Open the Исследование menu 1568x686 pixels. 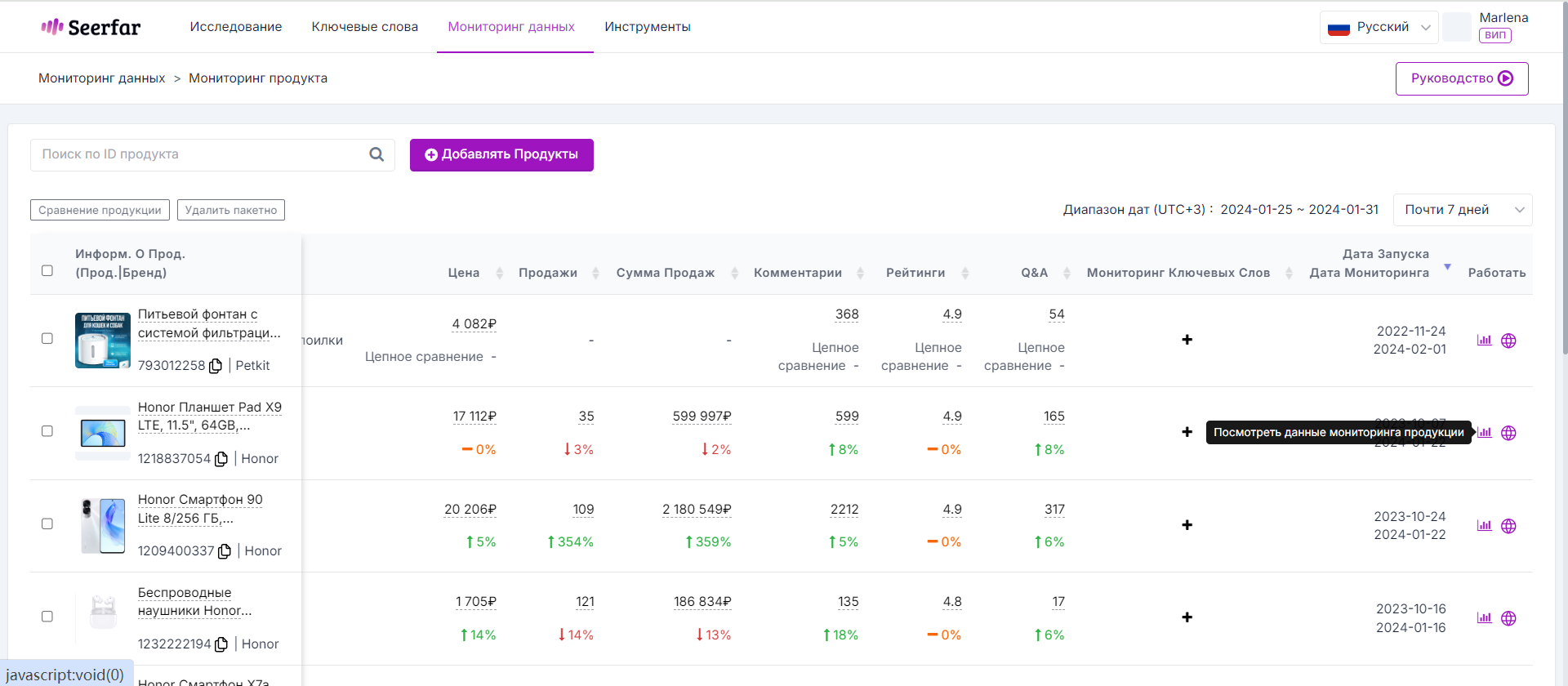[x=236, y=27]
